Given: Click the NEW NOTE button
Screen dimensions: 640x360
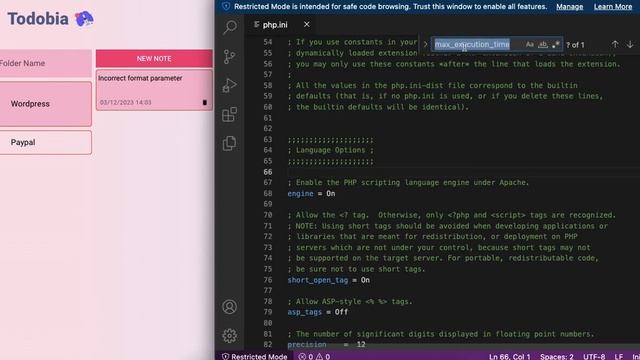Looking at the screenshot, I should (x=154, y=59).
